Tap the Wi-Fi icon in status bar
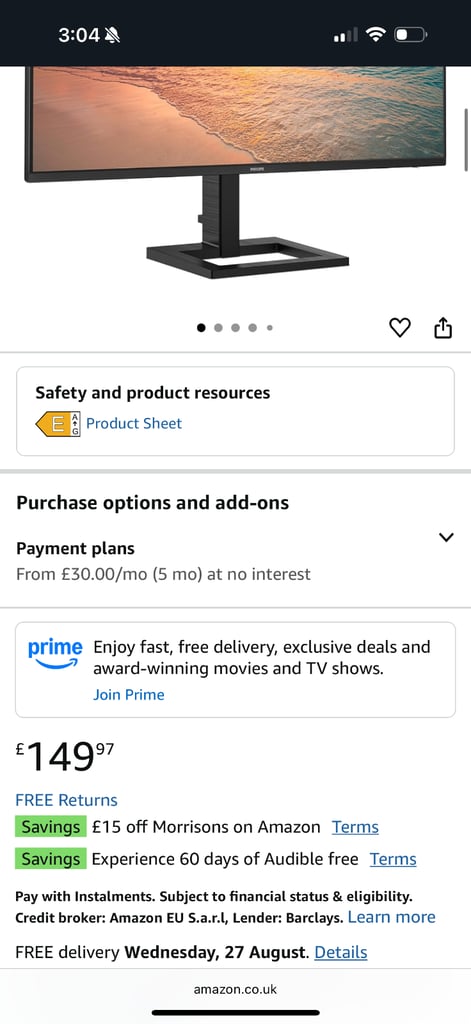 pos(376,34)
